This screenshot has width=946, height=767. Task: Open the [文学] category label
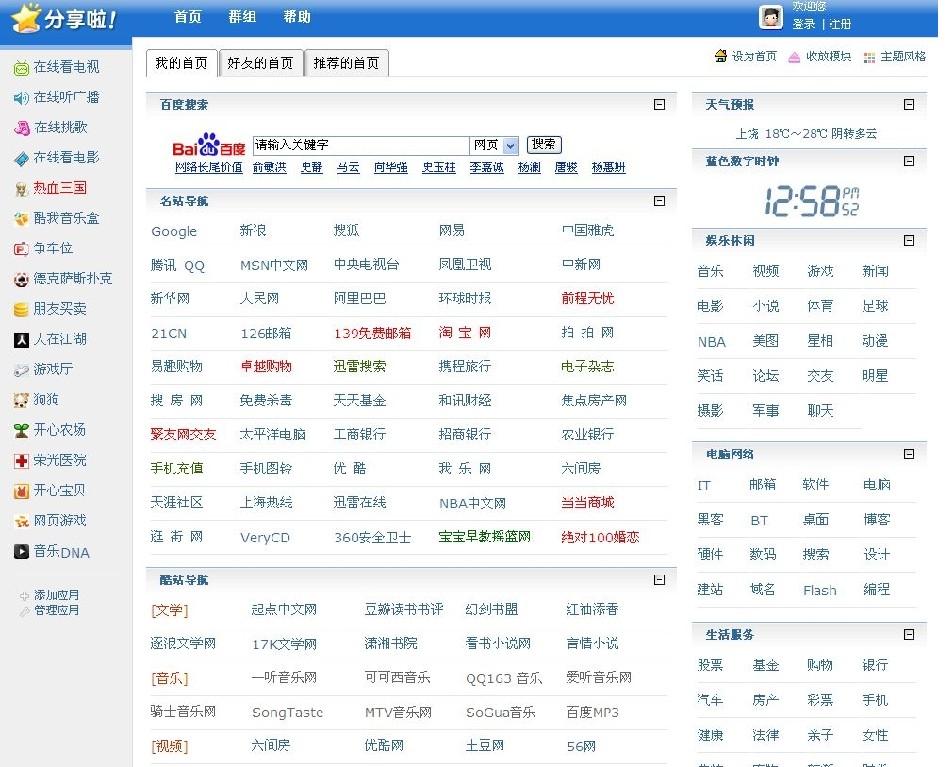[x=170, y=611]
